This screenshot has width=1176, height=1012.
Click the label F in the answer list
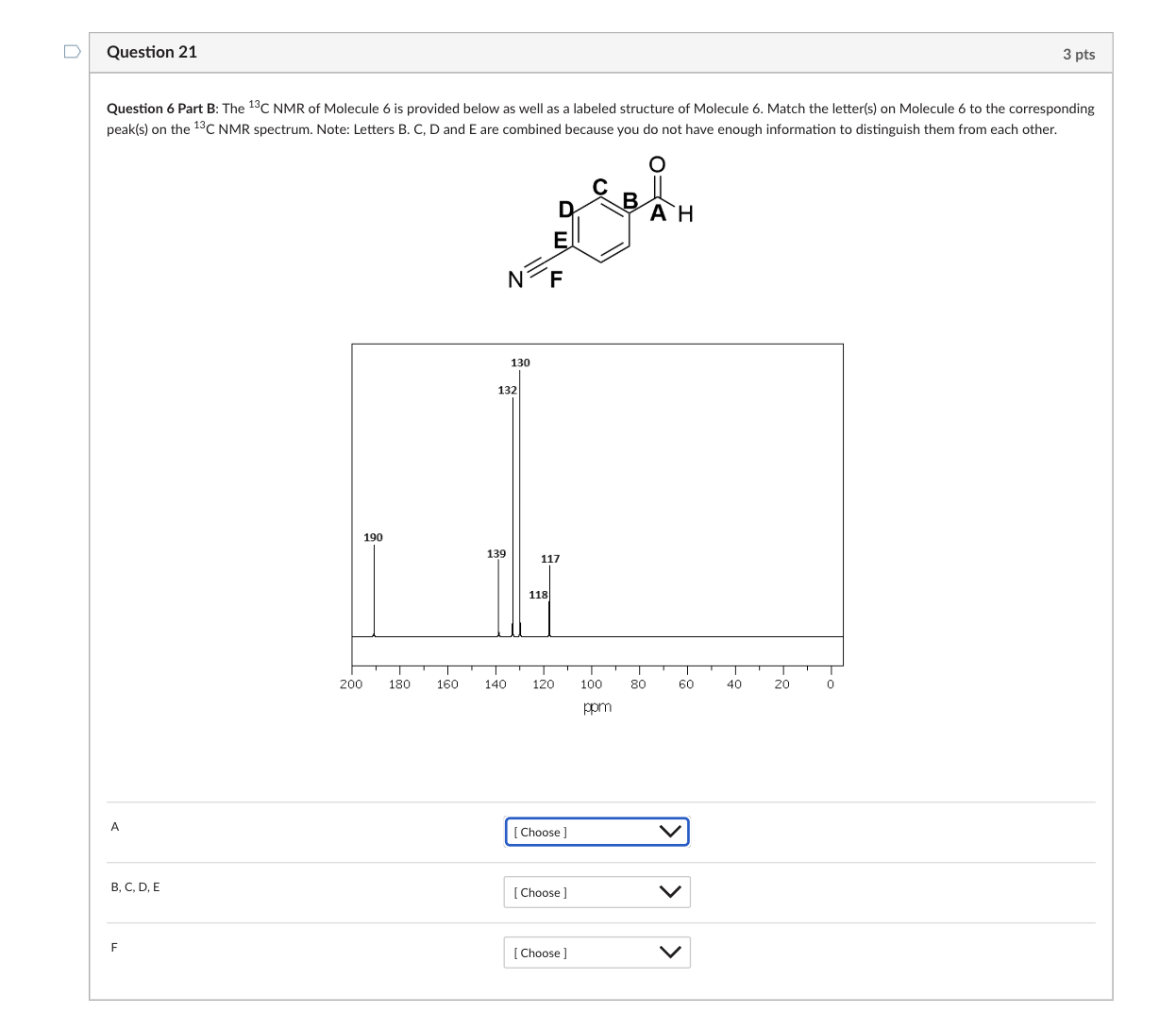click(114, 947)
